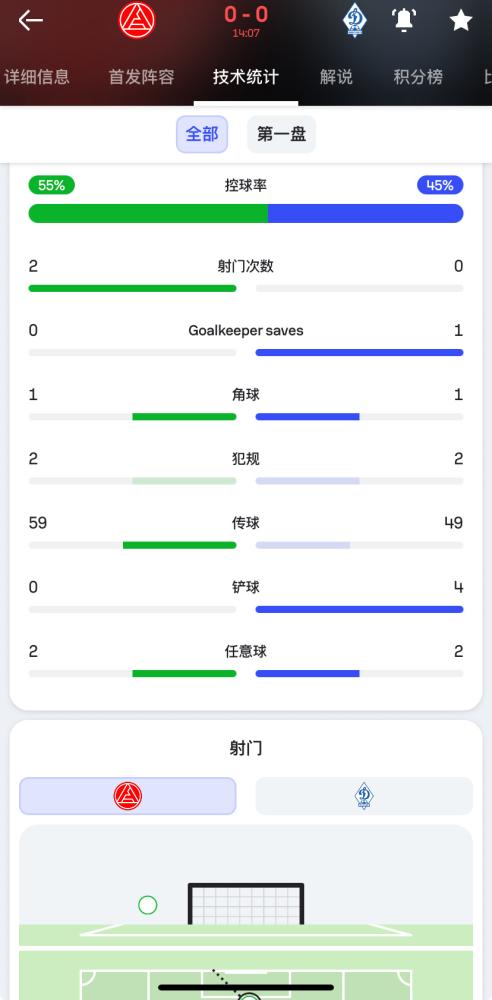This screenshot has width=492, height=1000.
Task: Add the match to favorites with the star
Action: click(x=460, y=20)
